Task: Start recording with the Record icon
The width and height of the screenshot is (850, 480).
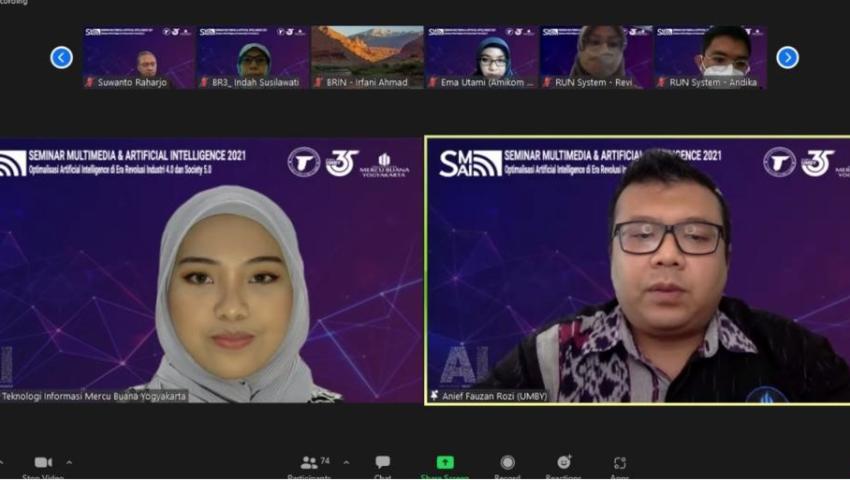Action: pos(507,462)
